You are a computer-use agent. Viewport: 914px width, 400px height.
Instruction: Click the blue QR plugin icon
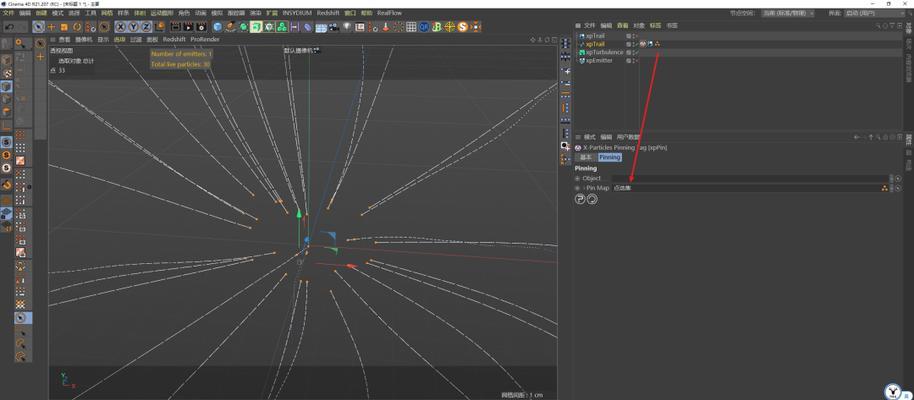pyautogui.click(x=424, y=27)
